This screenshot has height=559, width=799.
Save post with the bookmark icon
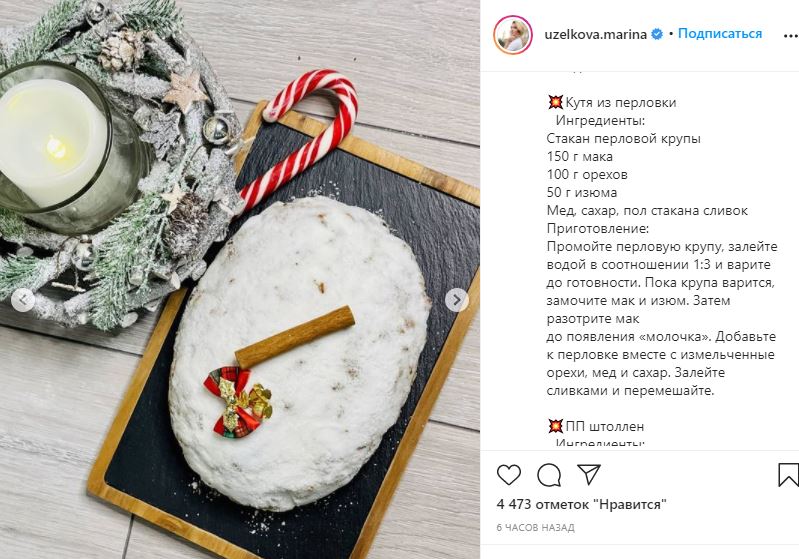coord(788,474)
